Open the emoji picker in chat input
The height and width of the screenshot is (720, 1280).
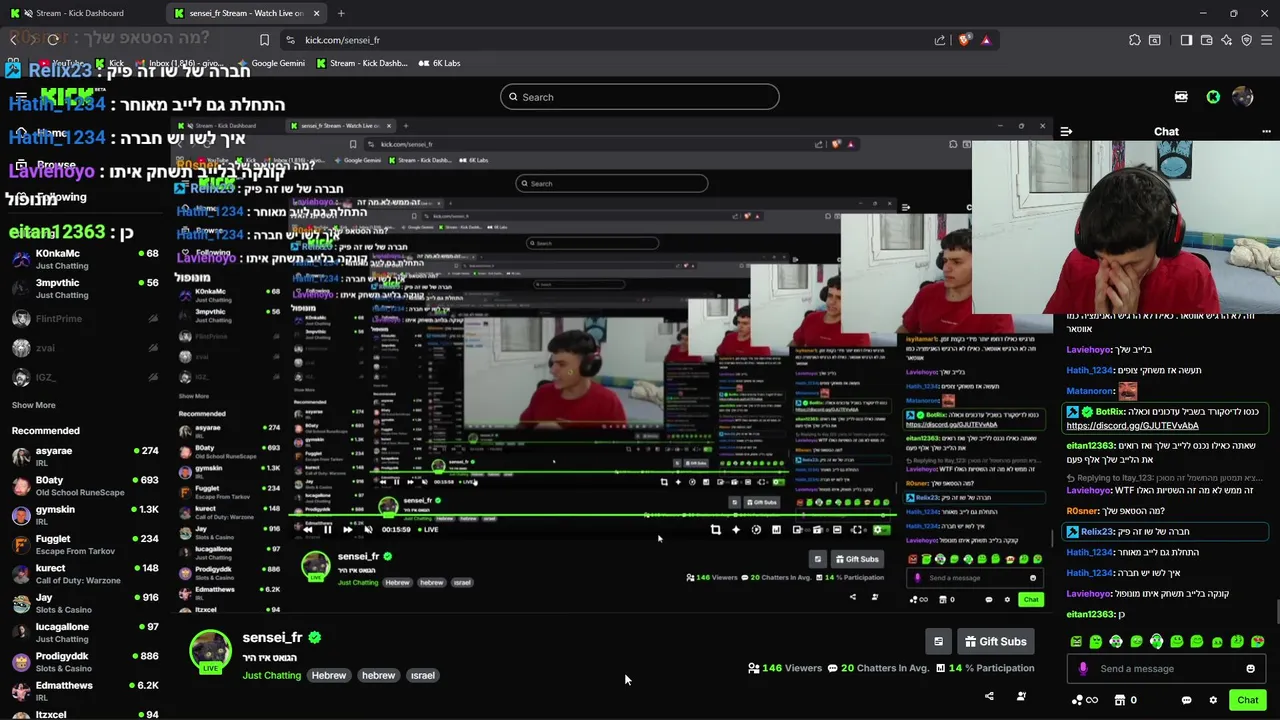[x=1250, y=669]
